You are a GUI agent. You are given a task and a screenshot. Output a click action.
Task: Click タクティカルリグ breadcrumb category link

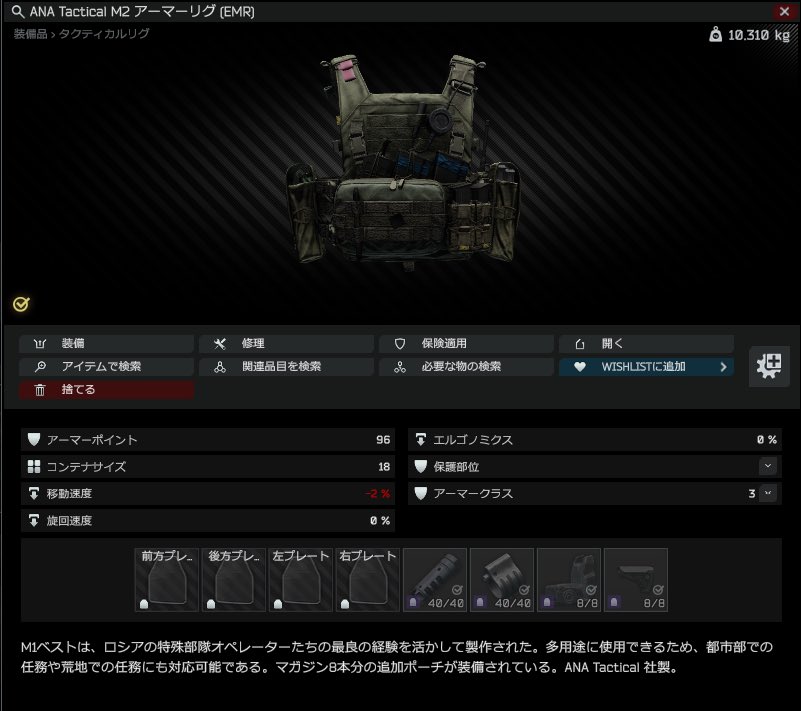pos(104,34)
